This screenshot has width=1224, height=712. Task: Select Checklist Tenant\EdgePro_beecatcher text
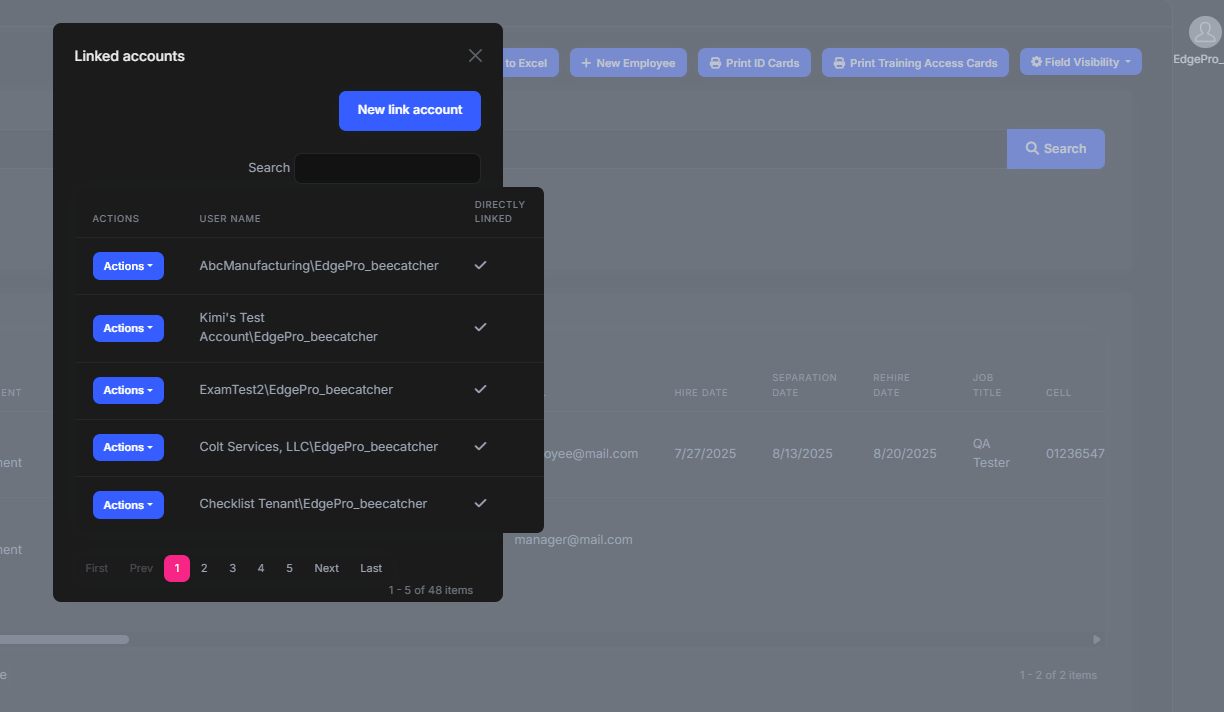click(x=313, y=505)
